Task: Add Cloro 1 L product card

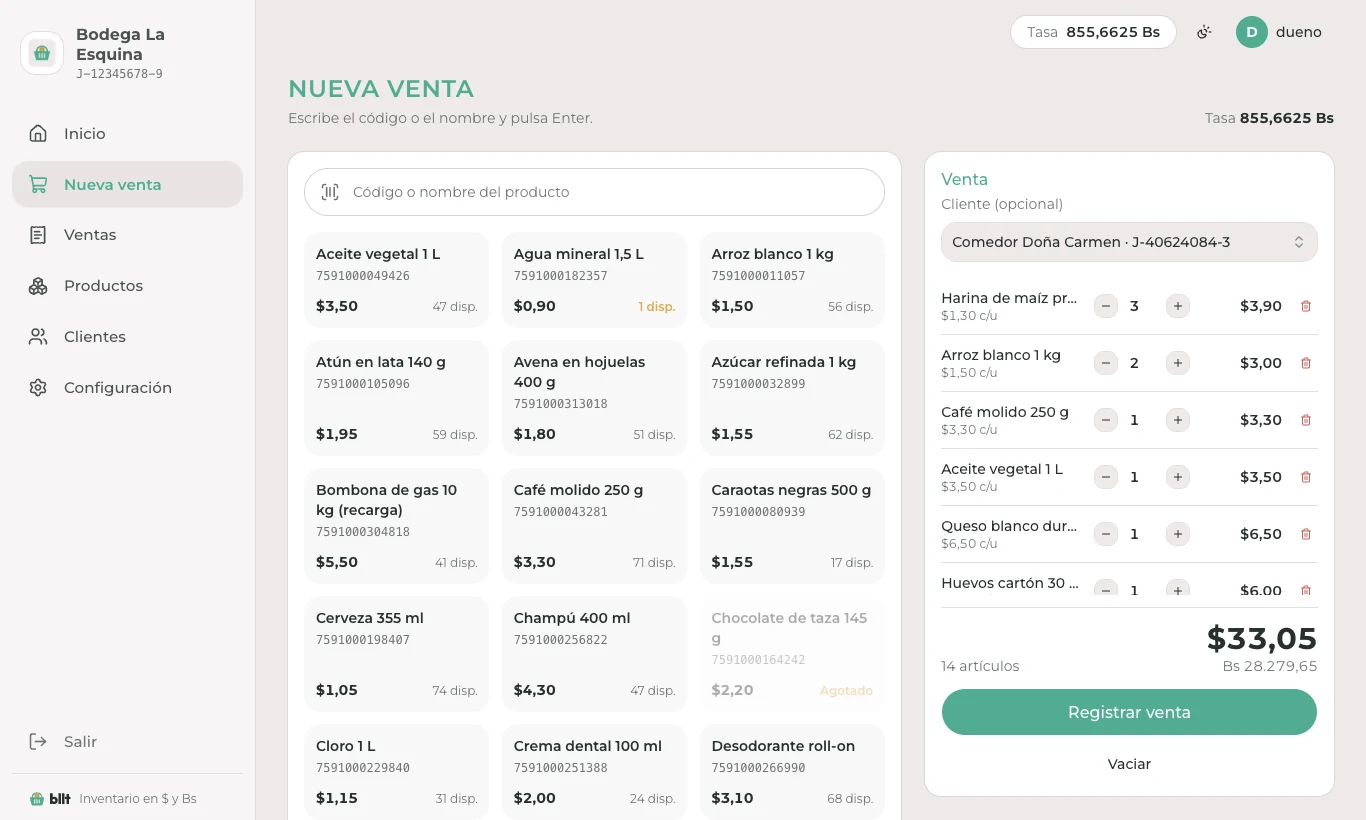Action: point(397,772)
